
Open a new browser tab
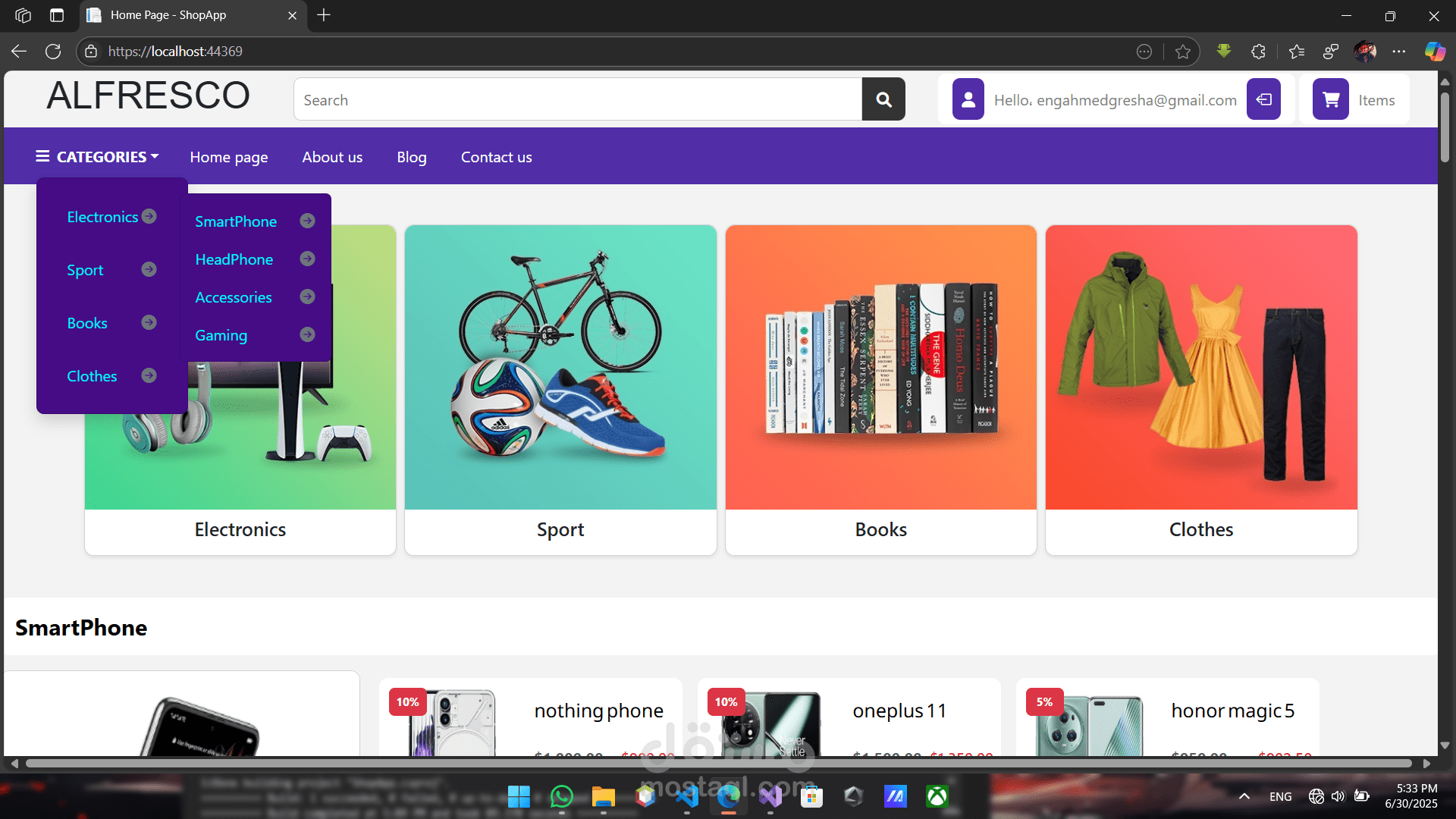324,15
